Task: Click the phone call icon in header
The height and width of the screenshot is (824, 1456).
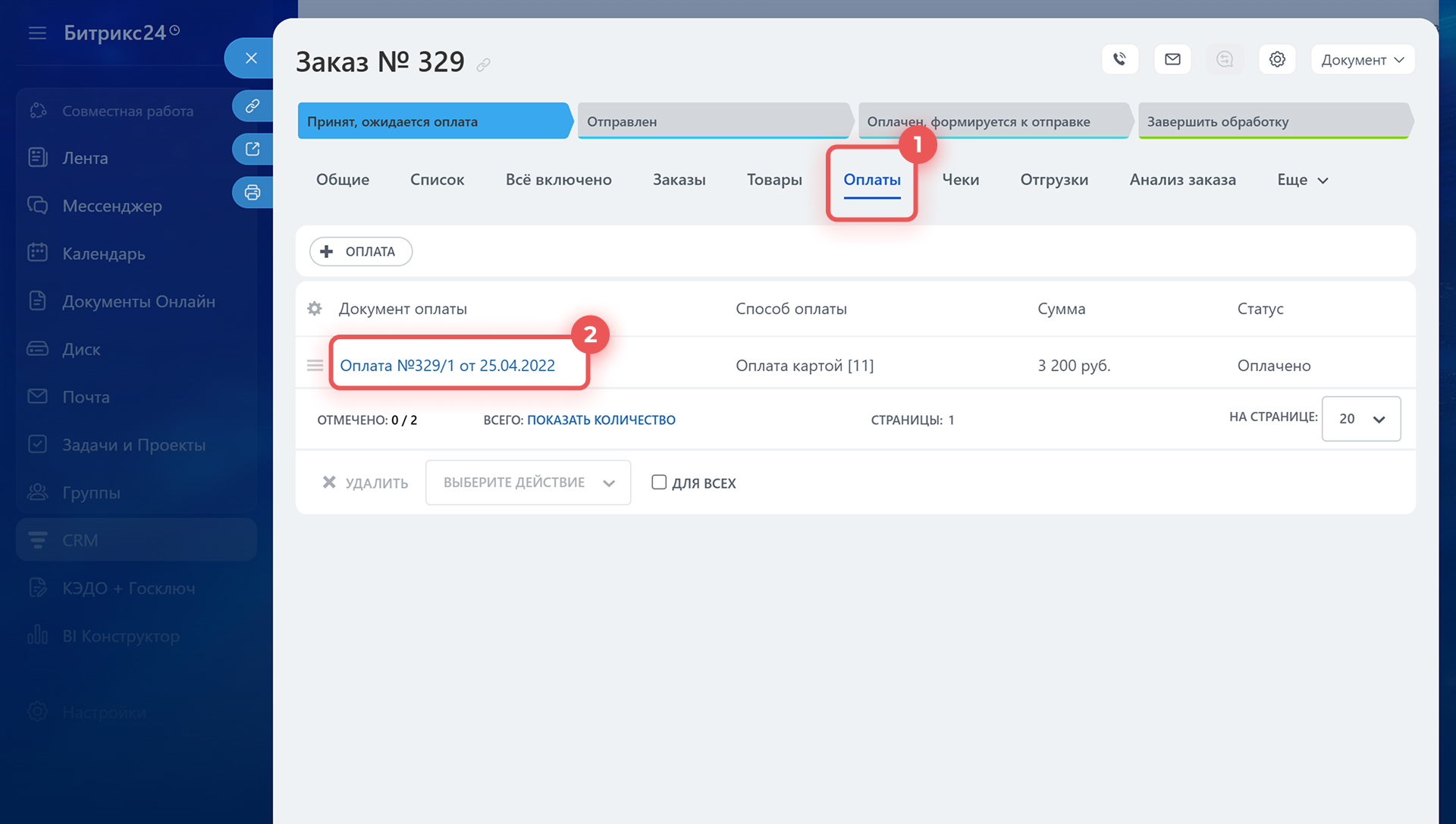Action: click(x=1119, y=59)
